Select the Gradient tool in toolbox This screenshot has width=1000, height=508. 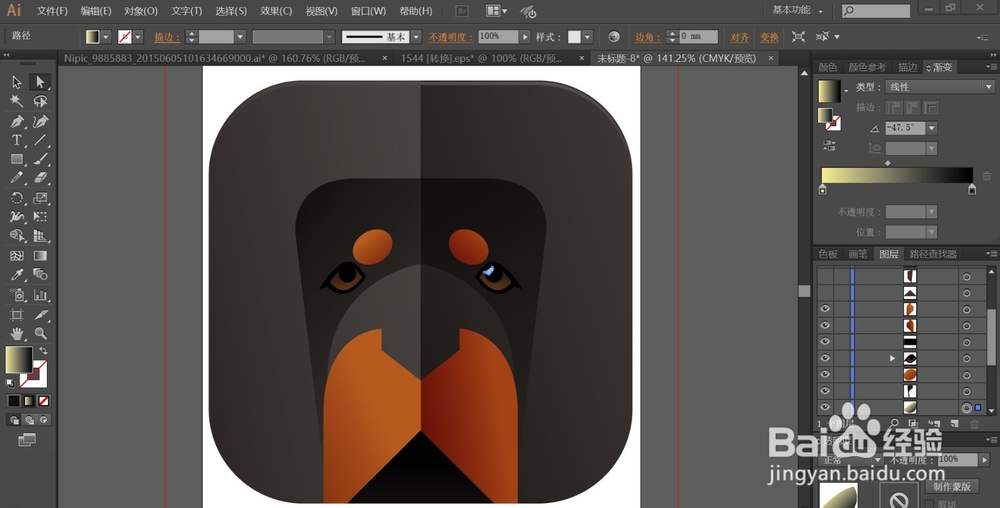click(40, 256)
